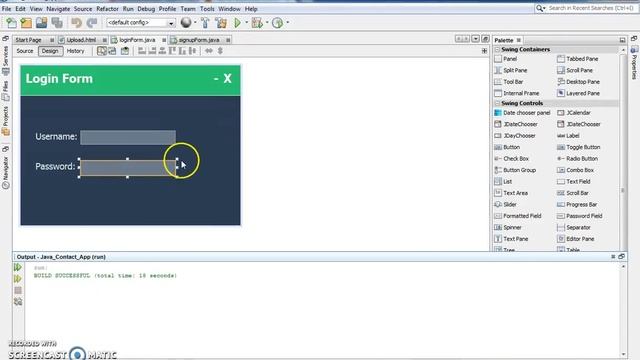Click the first alignment icon in designer toolbar
This screenshot has height=360, width=640.
click(142, 51)
